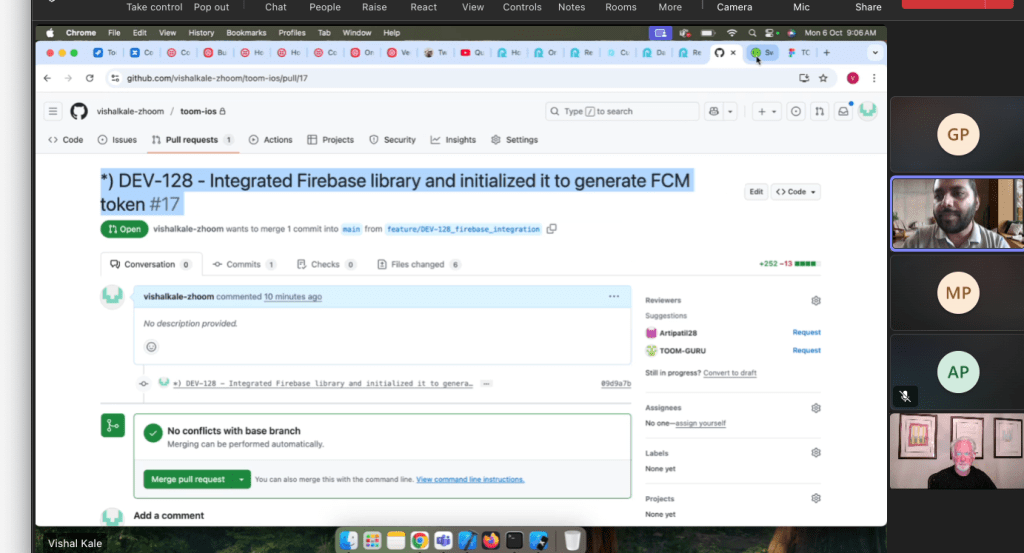This screenshot has height=553, width=1024.
Task: Expand the create new plus dropdown
Action: click(768, 111)
